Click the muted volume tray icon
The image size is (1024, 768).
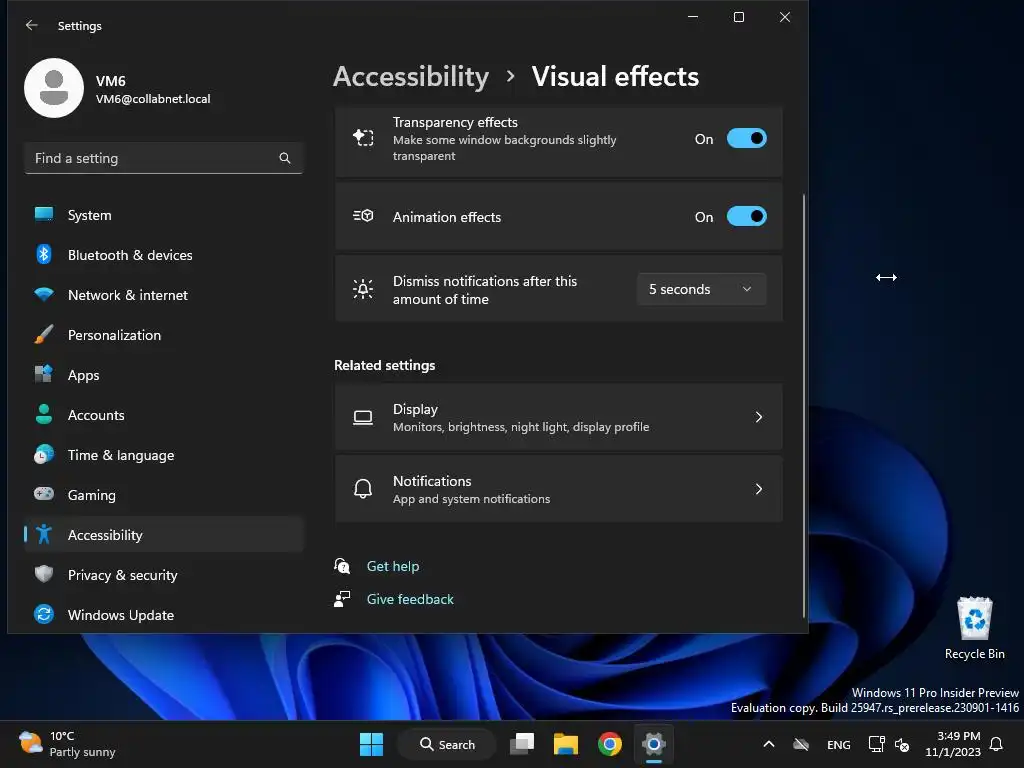click(903, 744)
